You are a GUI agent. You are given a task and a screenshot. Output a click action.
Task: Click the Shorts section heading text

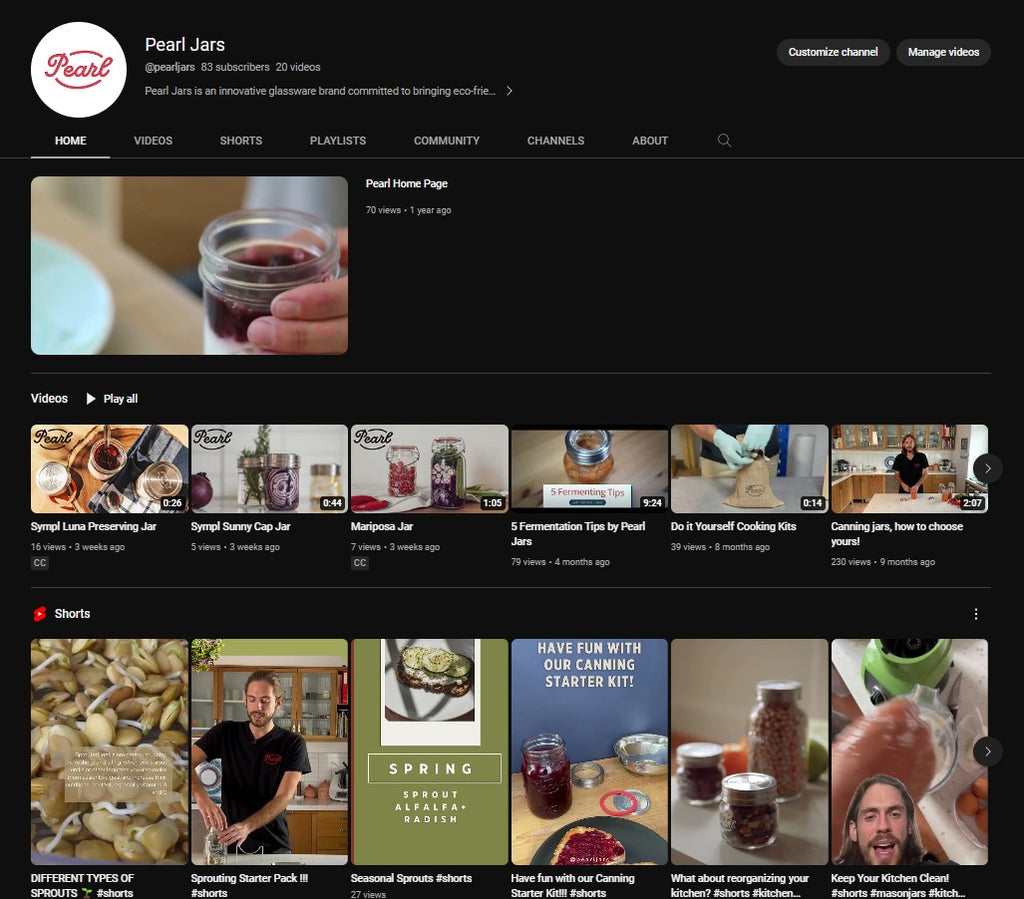[72, 614]
